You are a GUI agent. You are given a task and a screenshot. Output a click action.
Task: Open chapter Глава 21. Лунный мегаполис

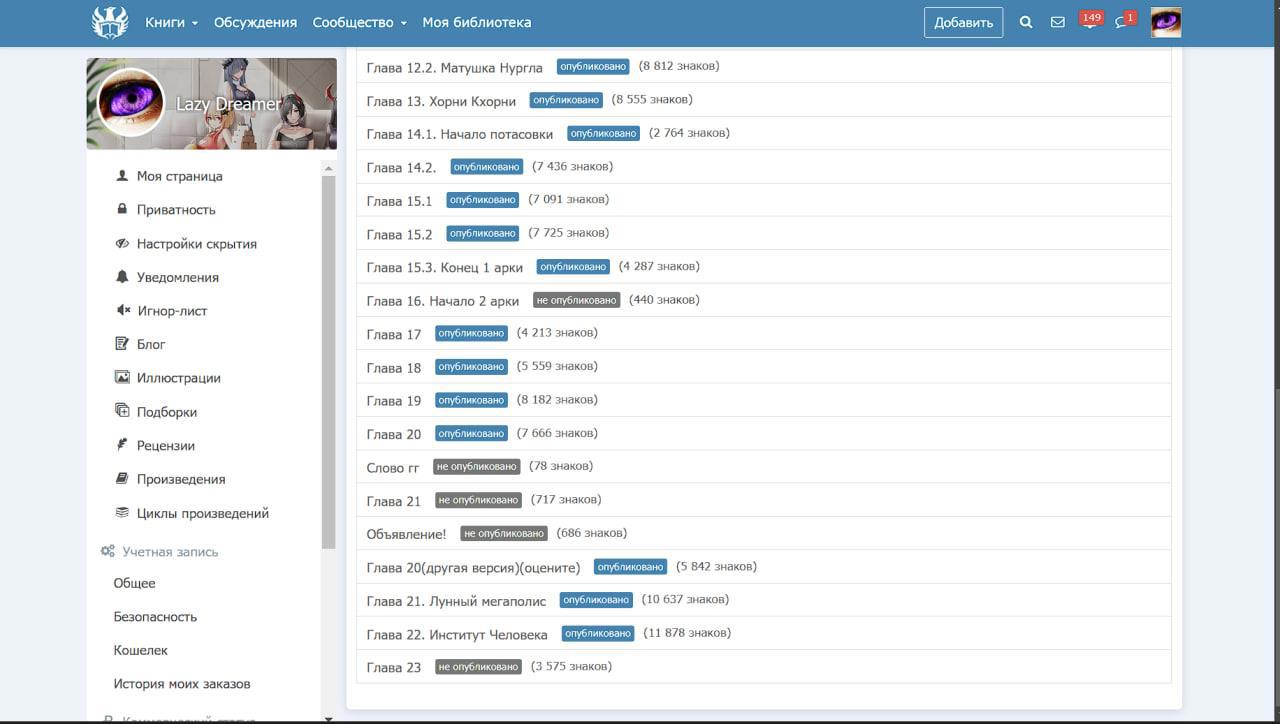coord(456,601)
